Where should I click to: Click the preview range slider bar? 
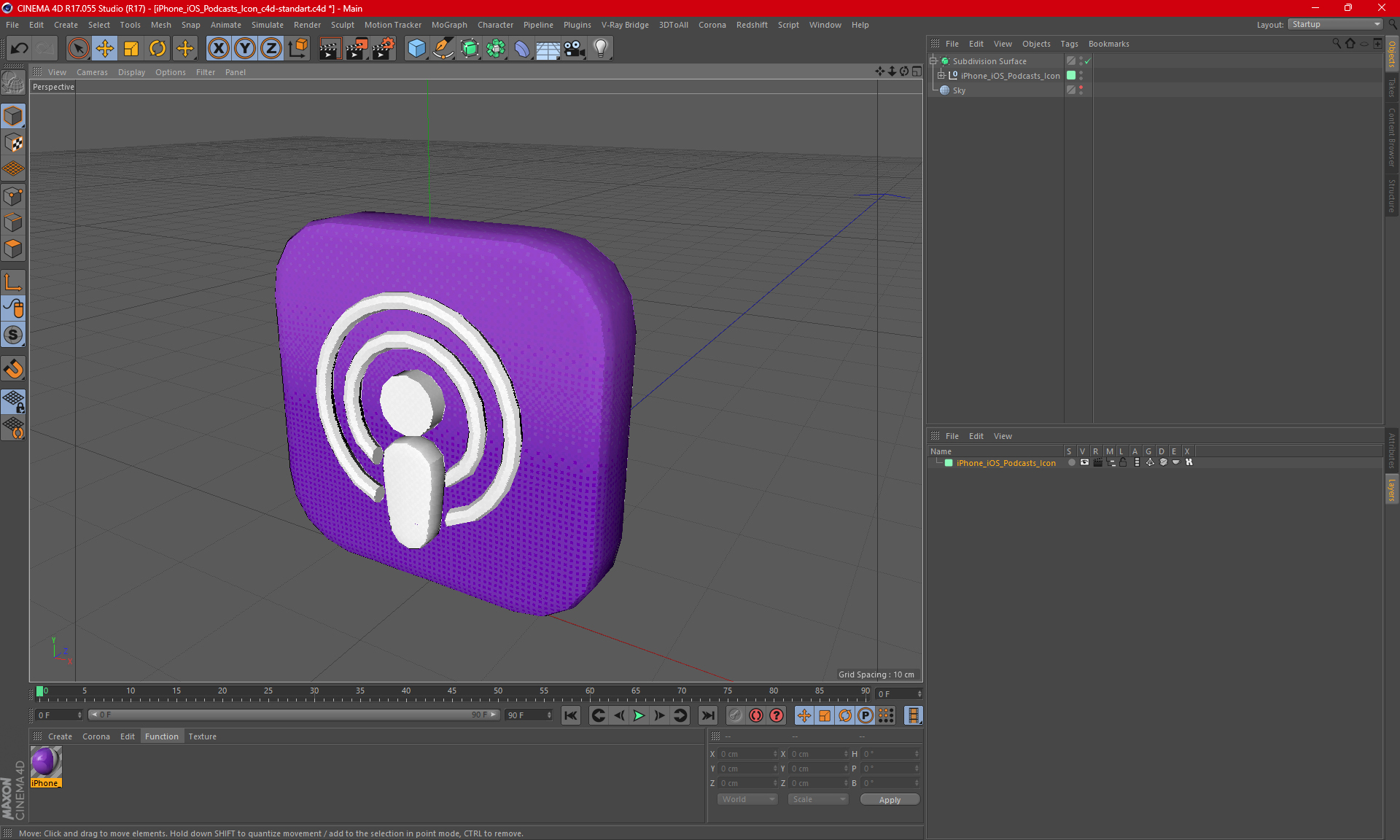[294, 715]
